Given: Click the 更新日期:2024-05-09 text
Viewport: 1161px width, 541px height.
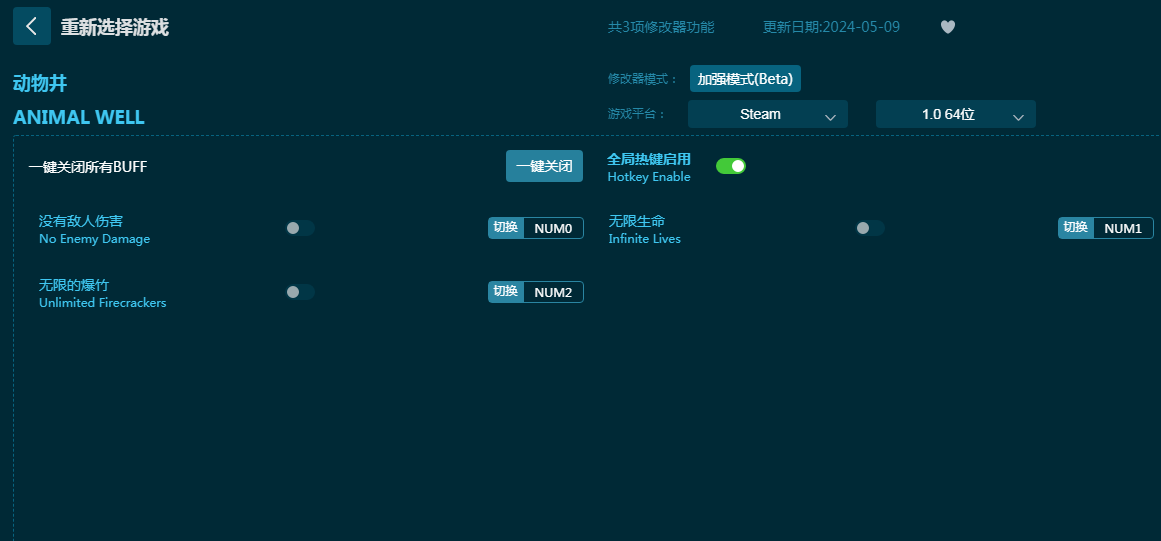Looking at the screenshot, I should click(x=832, y=27).
